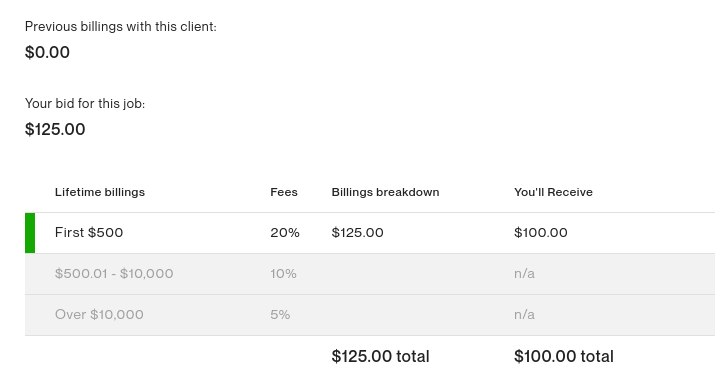This screenshot has height=388, width=727.
Task: Click the Previous billings with this client label
Action: [x=121, y=26]
